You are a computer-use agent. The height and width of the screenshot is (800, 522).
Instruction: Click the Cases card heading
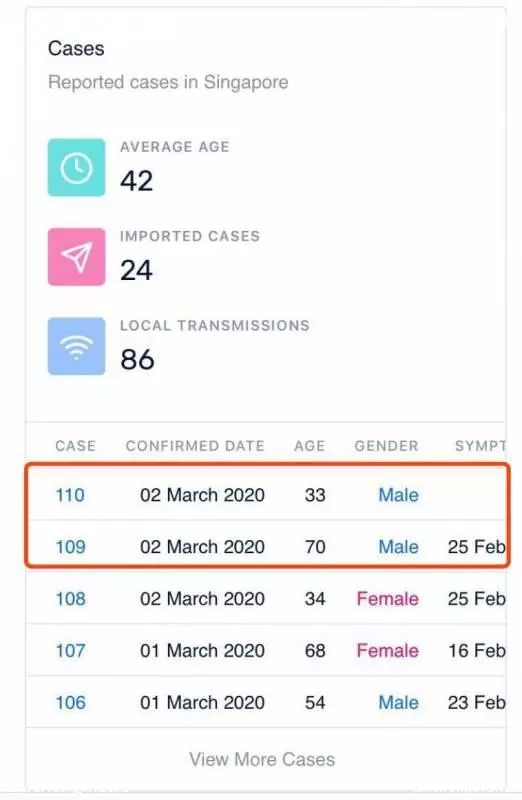76,48
